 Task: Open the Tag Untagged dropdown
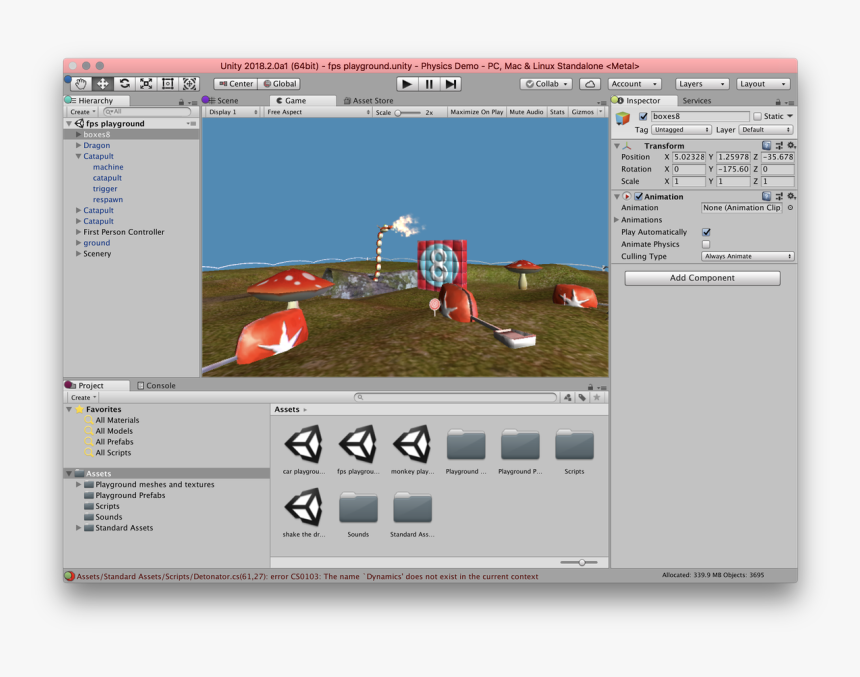tap(681, 130)
